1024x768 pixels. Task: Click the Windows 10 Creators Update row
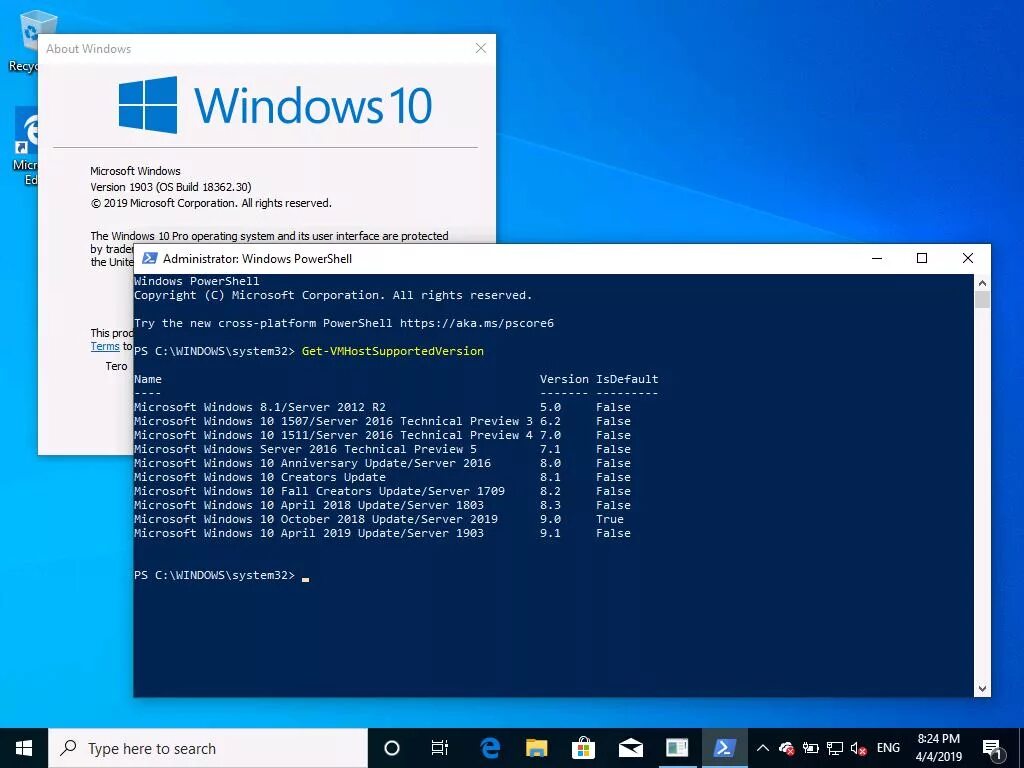(383, 477)
